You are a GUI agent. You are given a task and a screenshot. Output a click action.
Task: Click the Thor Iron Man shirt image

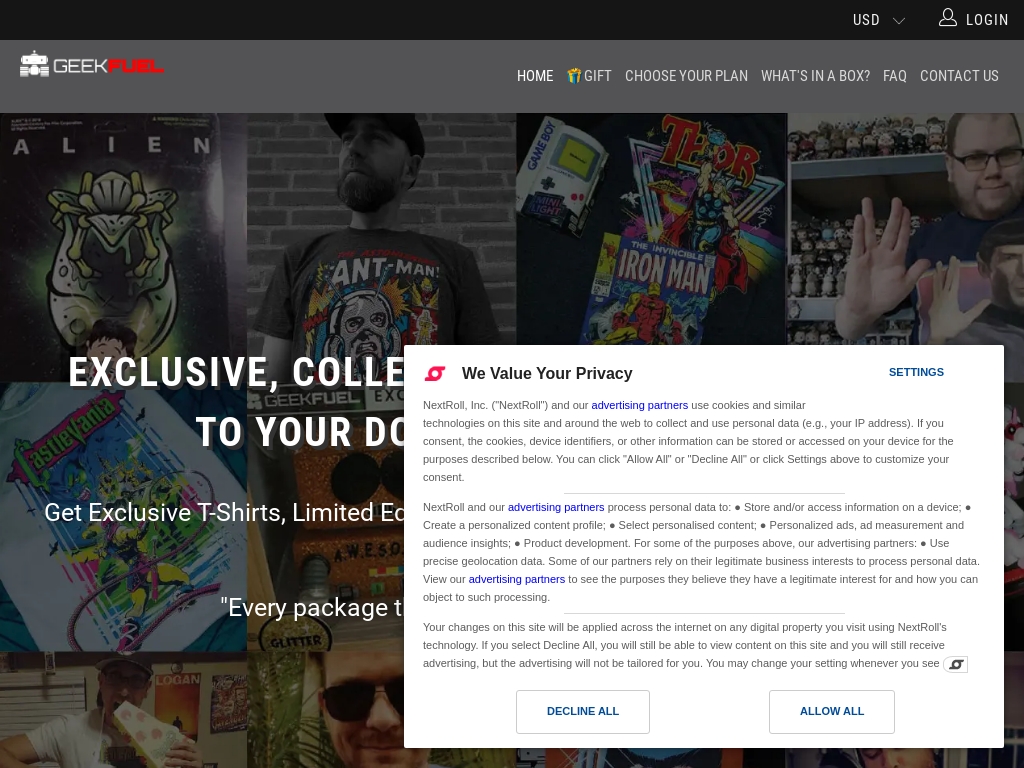point(652,229)
